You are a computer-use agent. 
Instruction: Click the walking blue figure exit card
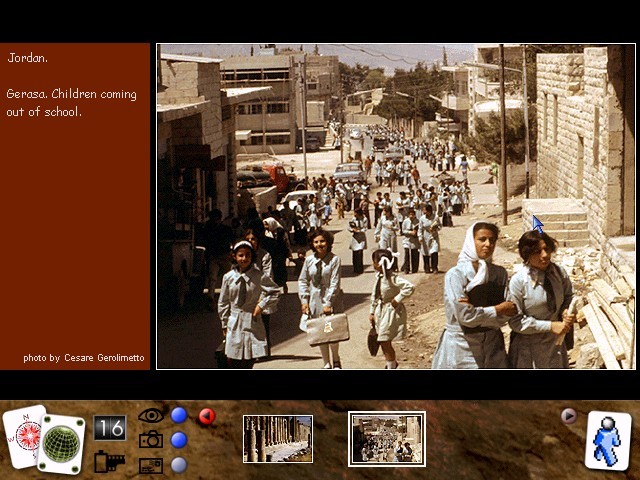[608, 440]
